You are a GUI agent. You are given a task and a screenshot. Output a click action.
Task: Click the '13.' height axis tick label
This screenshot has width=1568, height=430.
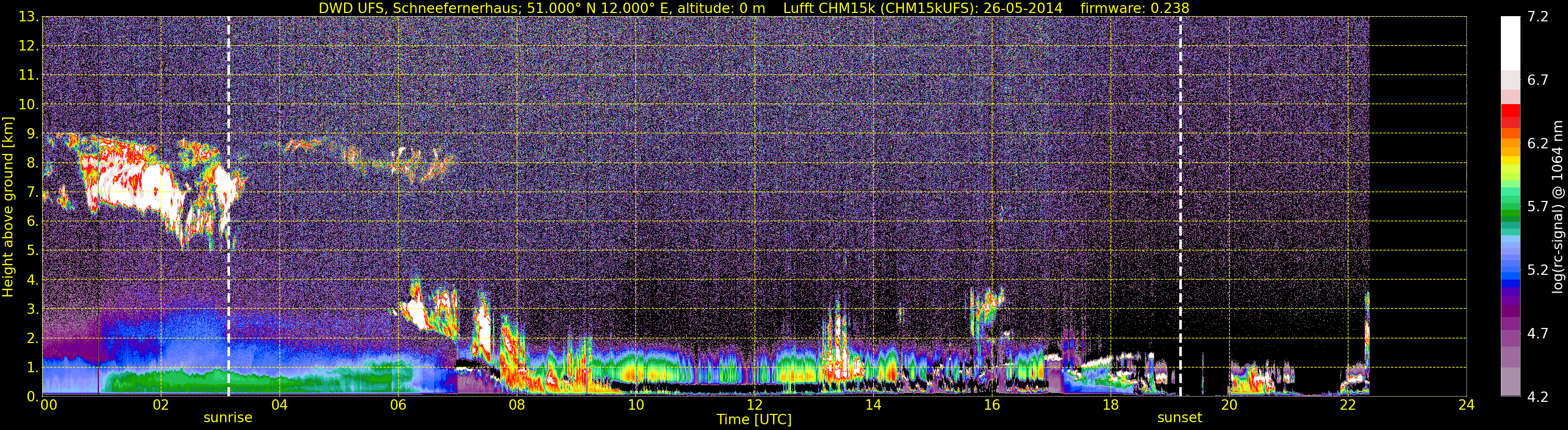pos(29,17)
